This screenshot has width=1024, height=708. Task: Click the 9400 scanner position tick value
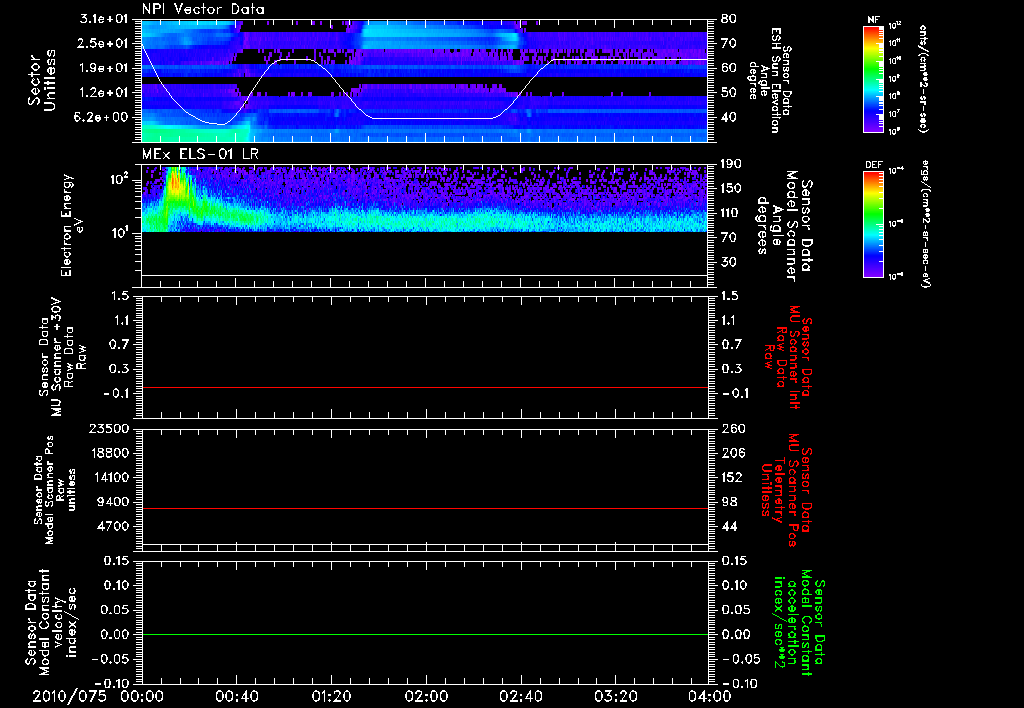point(112,502)
